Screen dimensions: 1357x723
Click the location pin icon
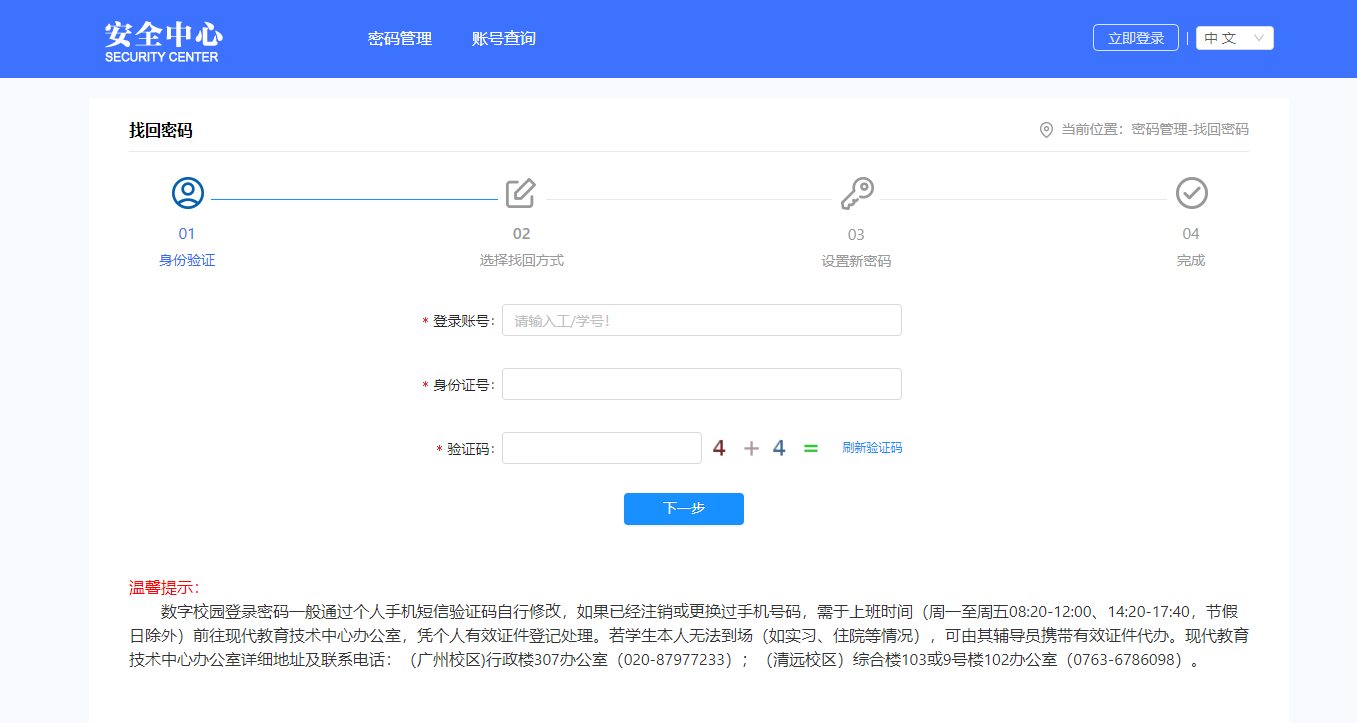1046,130
